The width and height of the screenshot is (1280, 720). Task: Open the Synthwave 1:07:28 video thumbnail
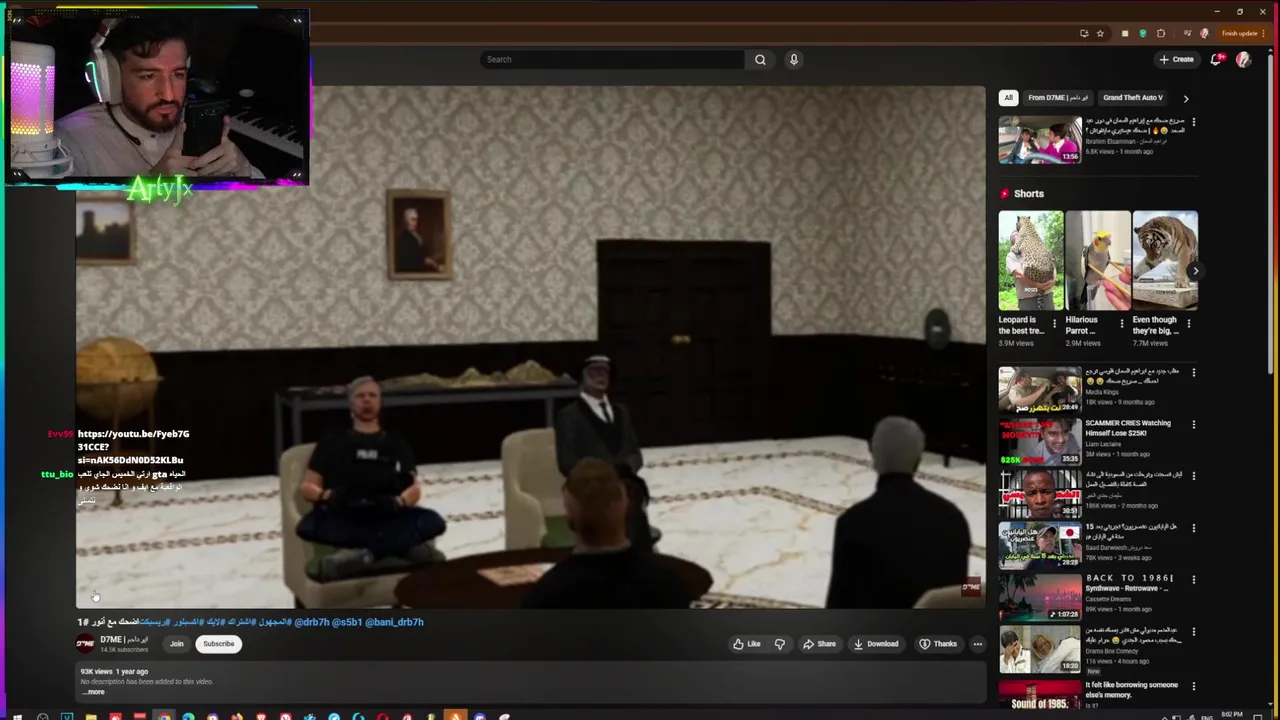pos(1040,596)
